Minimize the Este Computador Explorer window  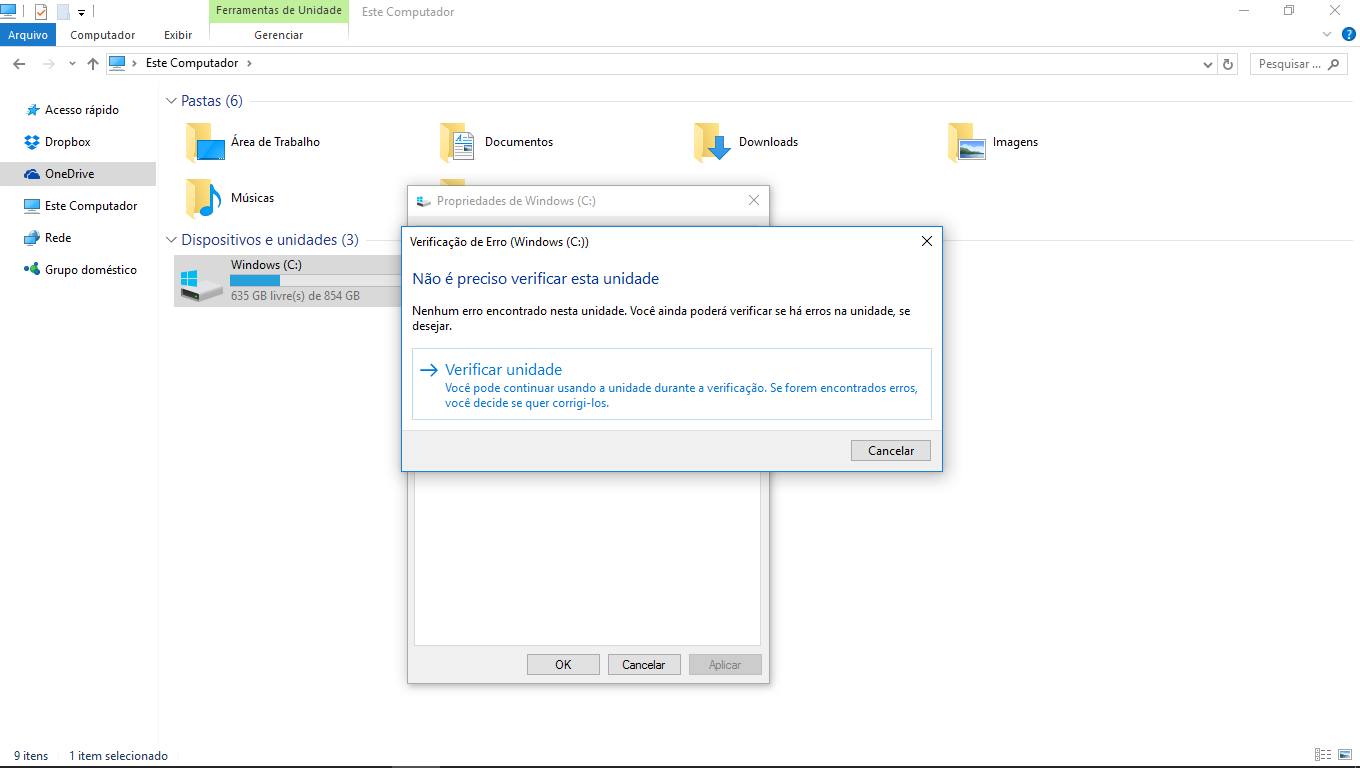coord(1243,11)
